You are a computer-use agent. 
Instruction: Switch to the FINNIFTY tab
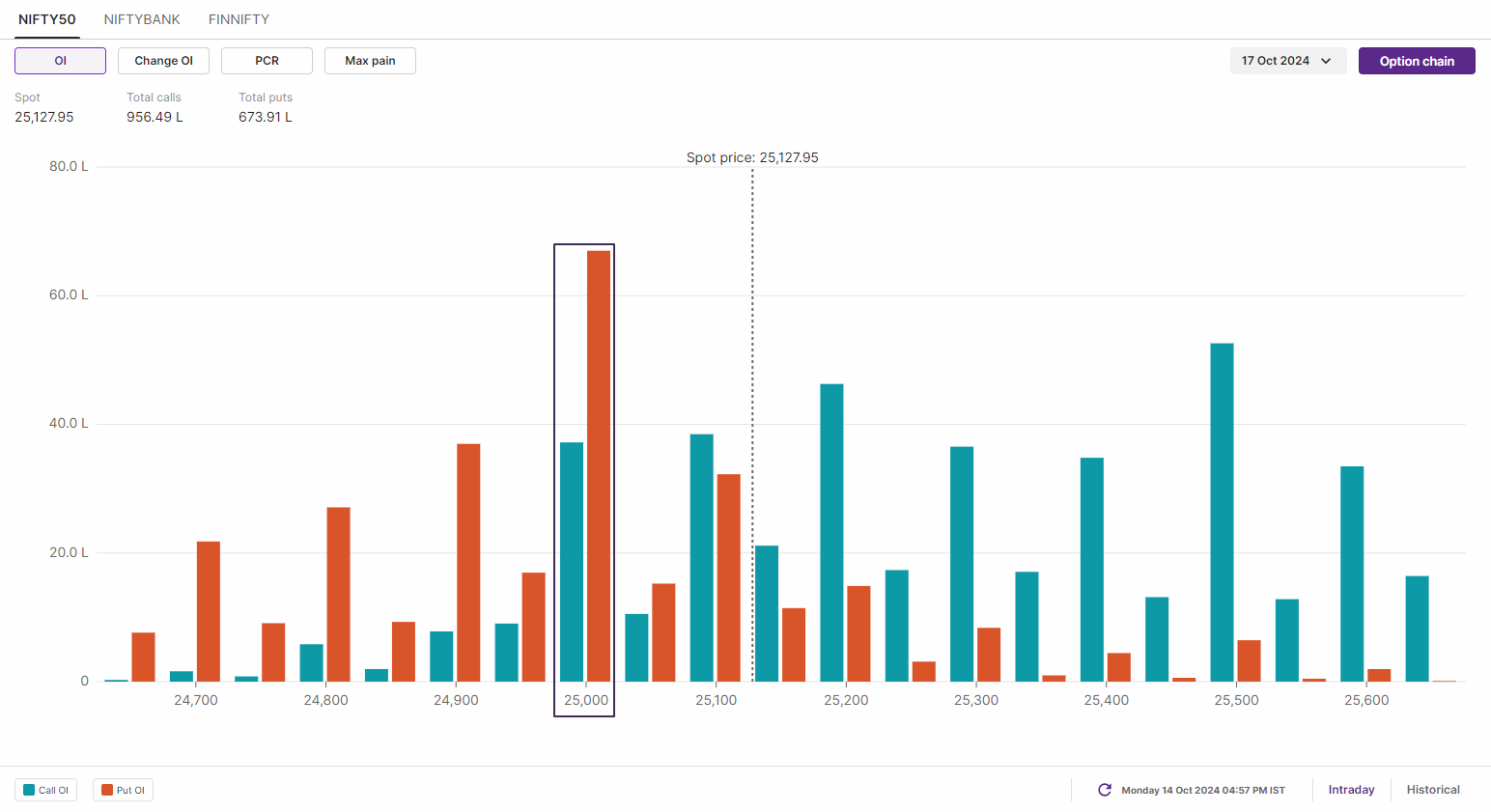[239, 19]
